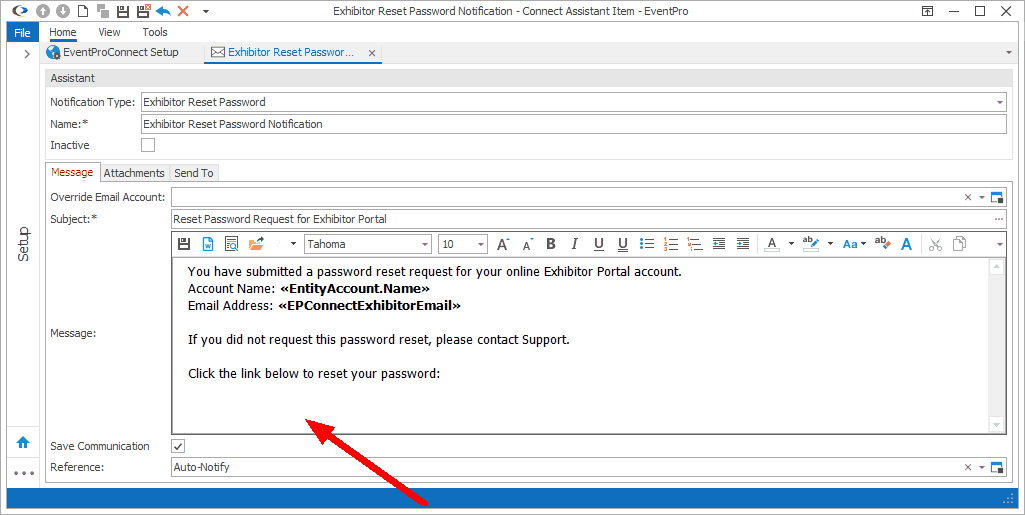Toggle double Underline formatting

[623, 244]
